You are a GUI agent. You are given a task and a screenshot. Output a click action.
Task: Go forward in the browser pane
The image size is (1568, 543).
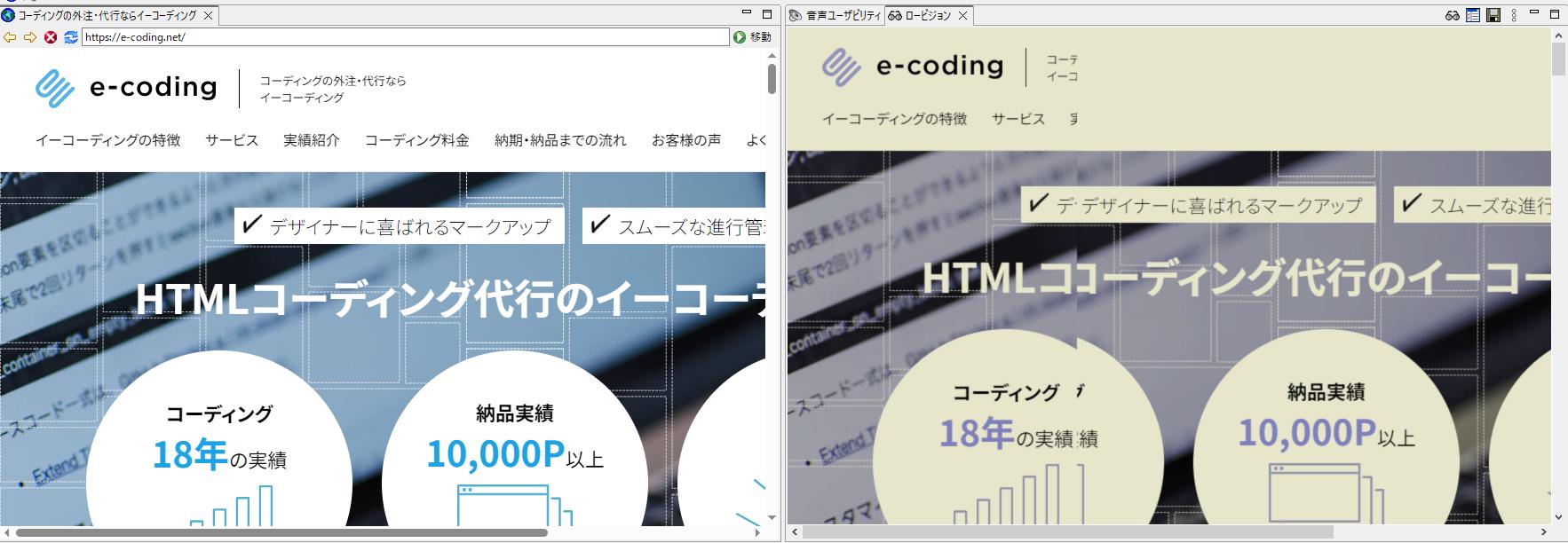tap(30, 37)
